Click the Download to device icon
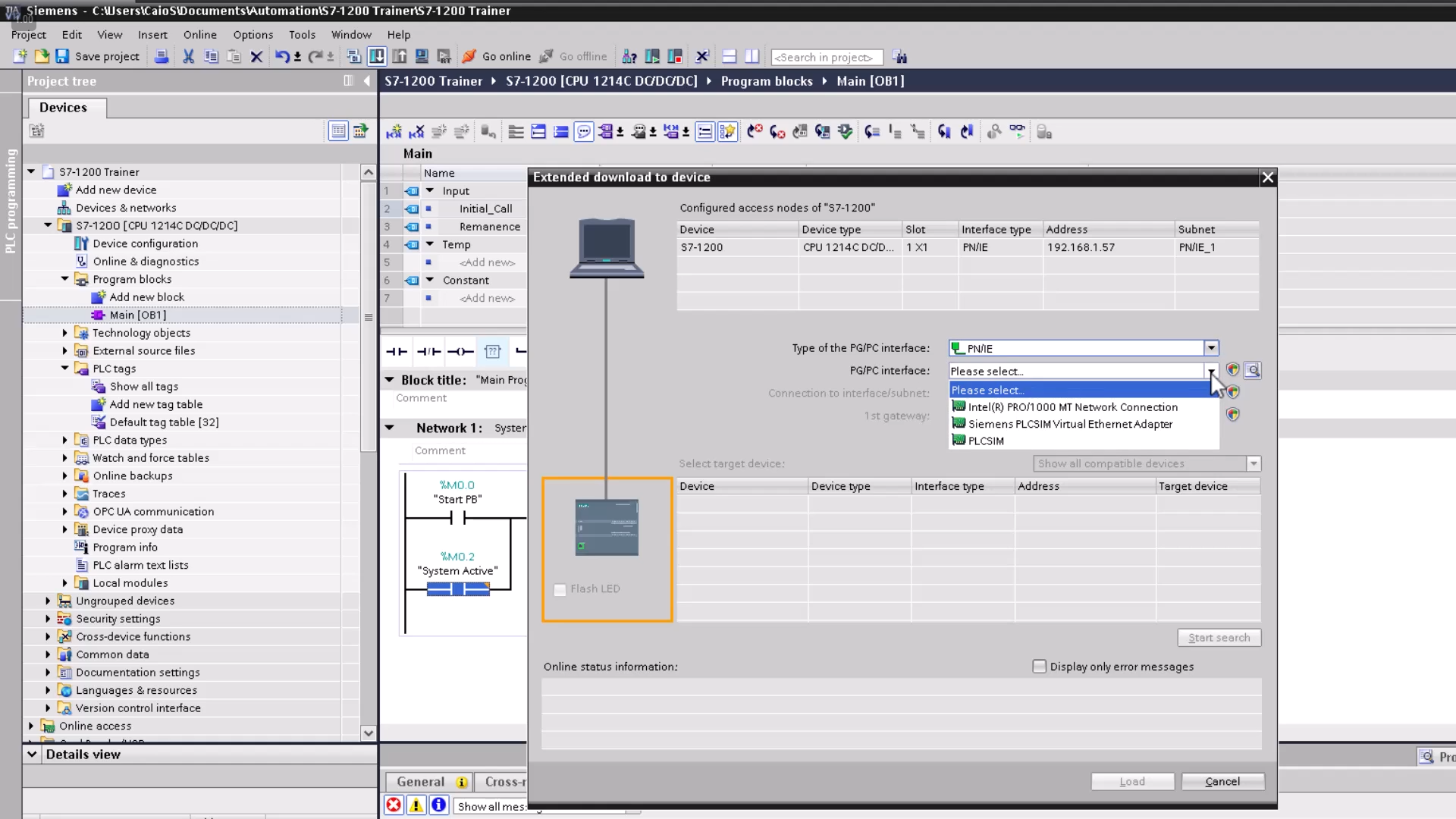Screen dimensions: 1456x819 377,56
